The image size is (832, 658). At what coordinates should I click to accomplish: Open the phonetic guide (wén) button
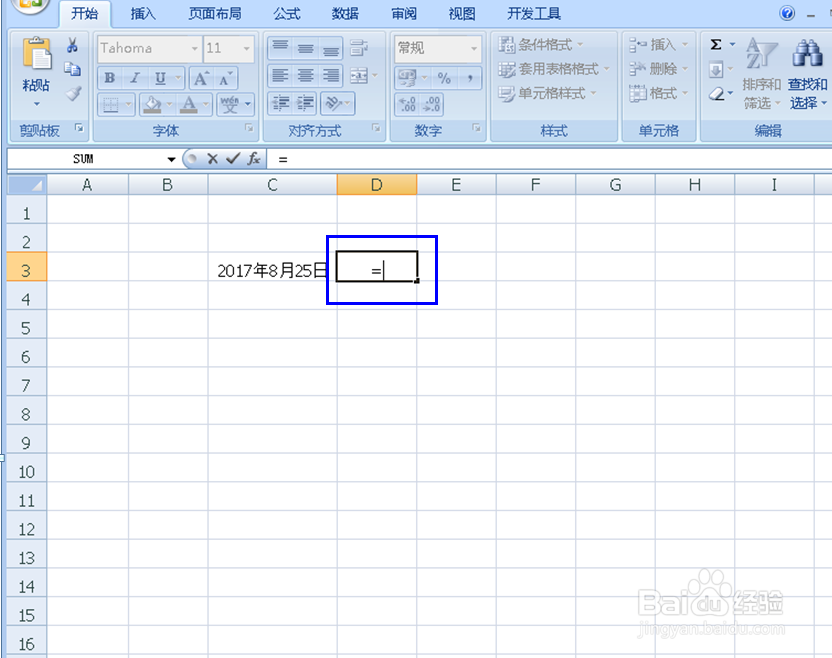click(230, 105)
